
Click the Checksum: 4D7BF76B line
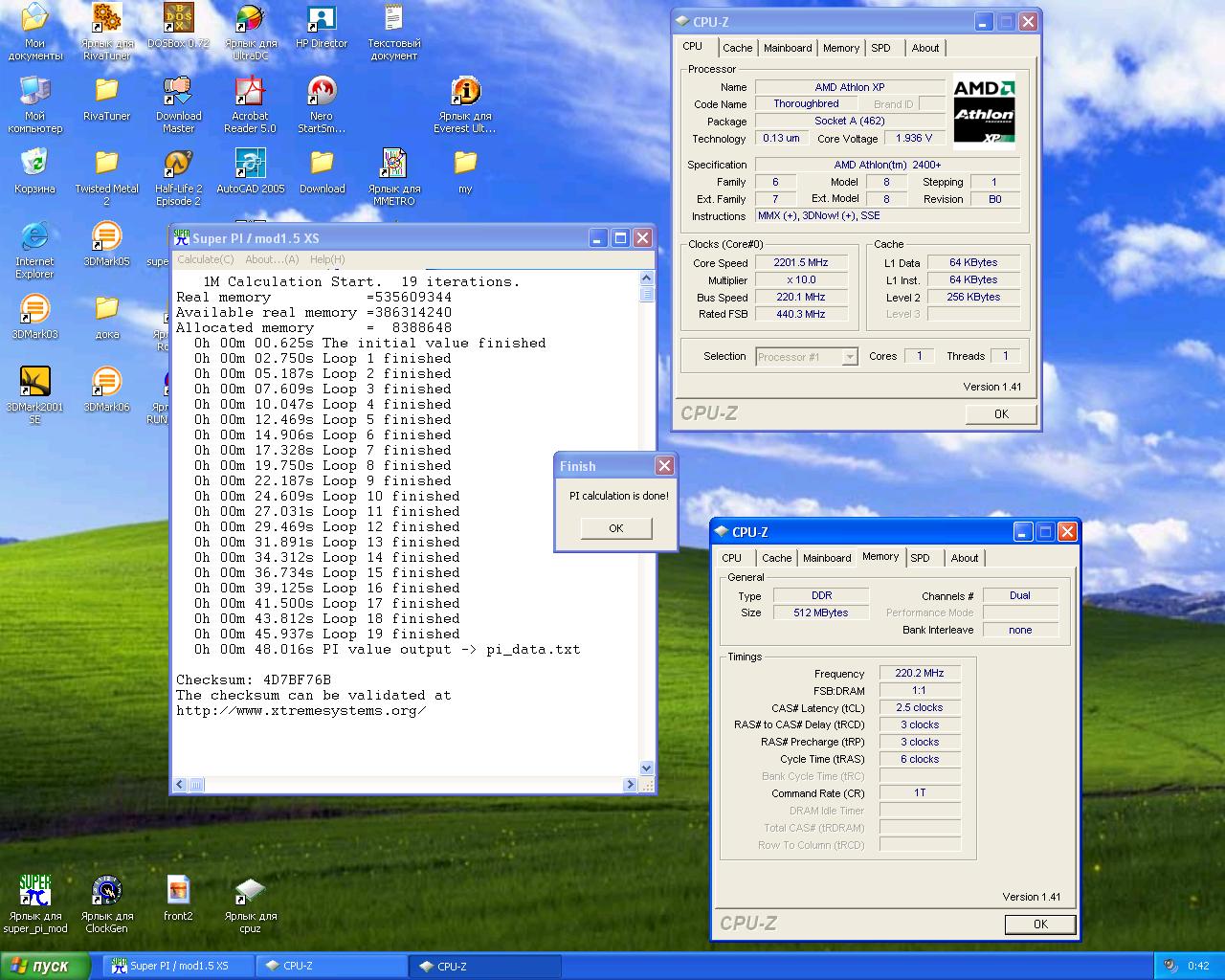tap(254, 680)
